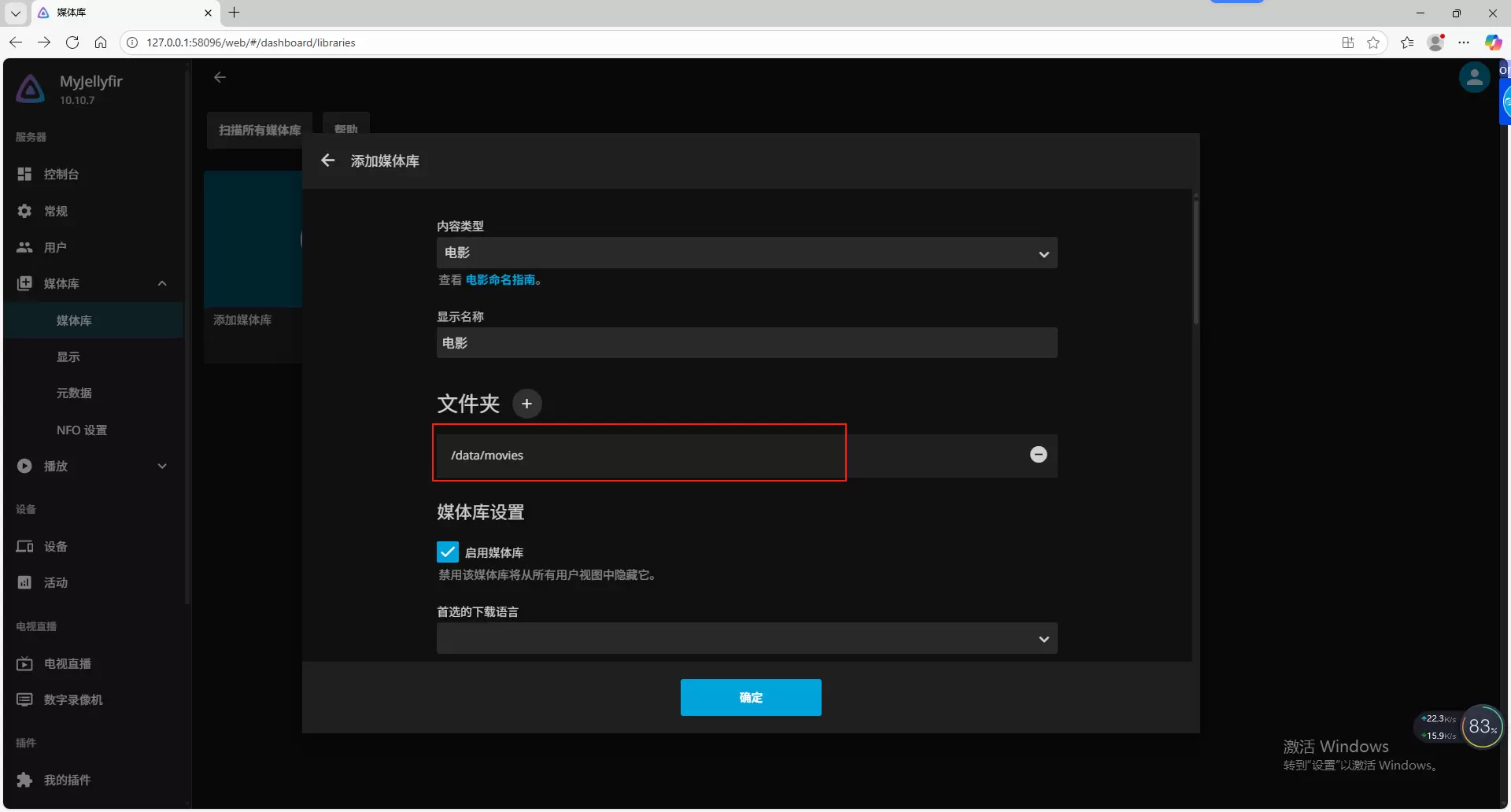Image resolution: width=1511 pixels, height=812 pixels.
Task: Reload the page with the refresh icon
Action: [x=72, y=42]
